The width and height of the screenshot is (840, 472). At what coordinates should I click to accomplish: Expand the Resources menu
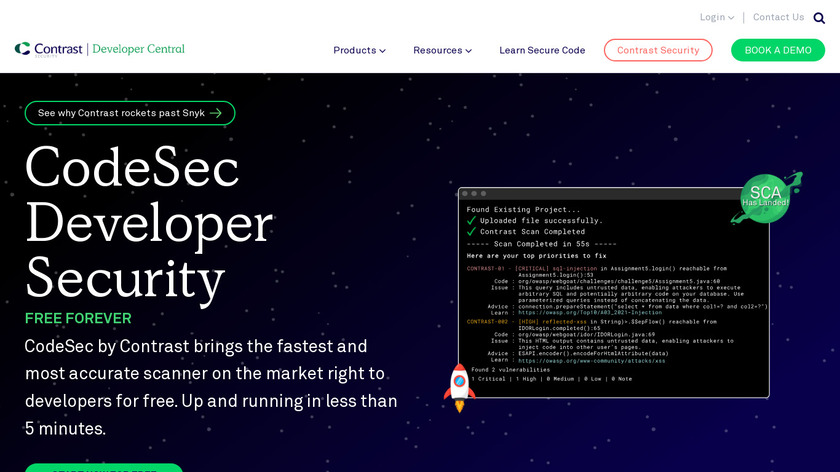point(442,50)
